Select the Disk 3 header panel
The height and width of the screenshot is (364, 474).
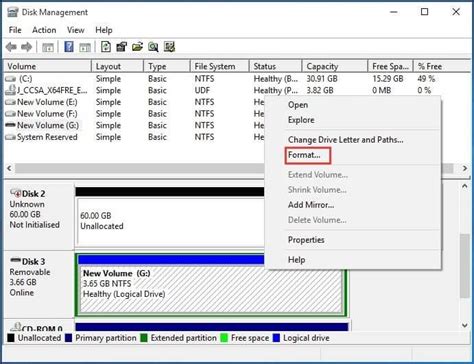click(39, 283)
